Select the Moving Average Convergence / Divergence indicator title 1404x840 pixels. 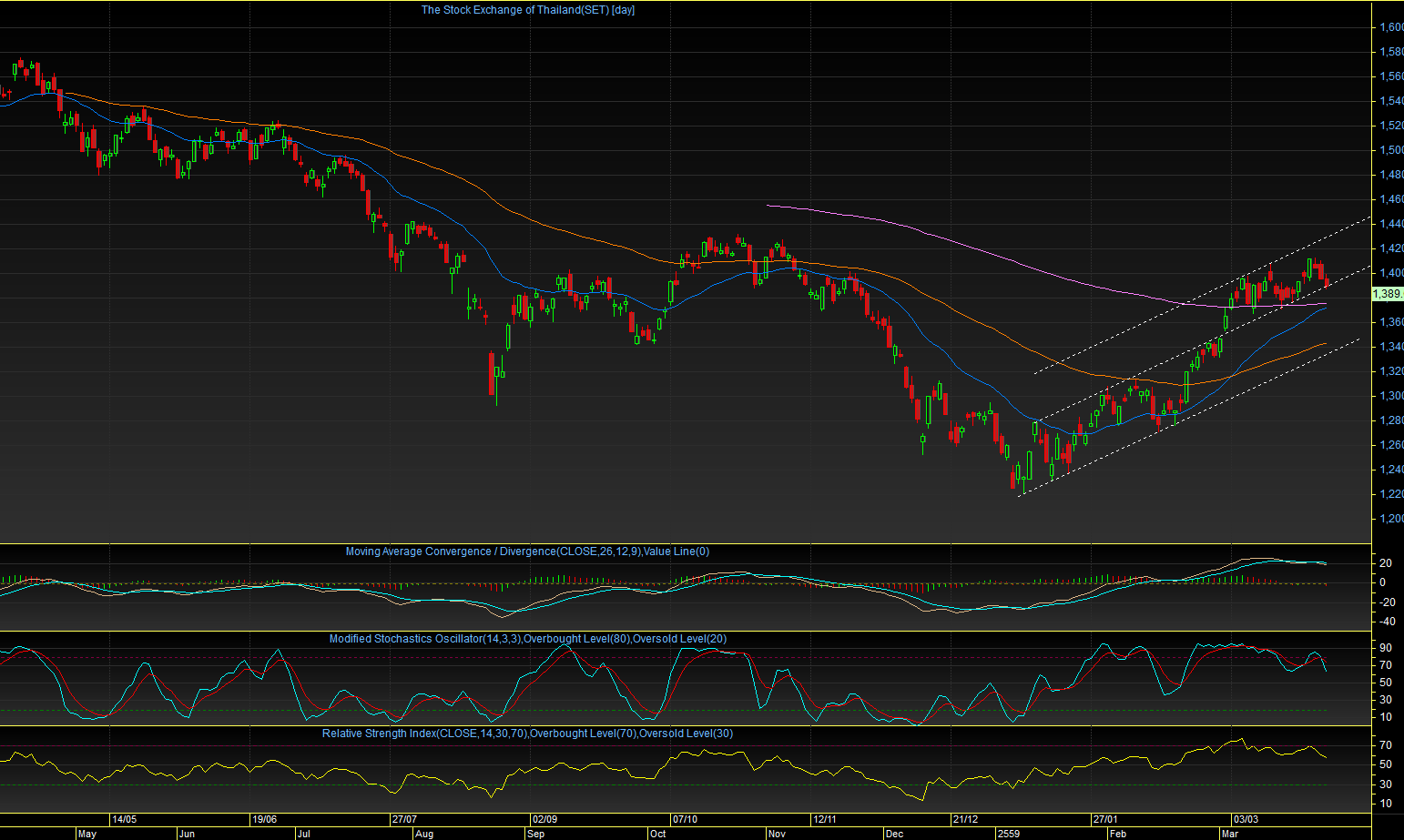coord(527,552)
